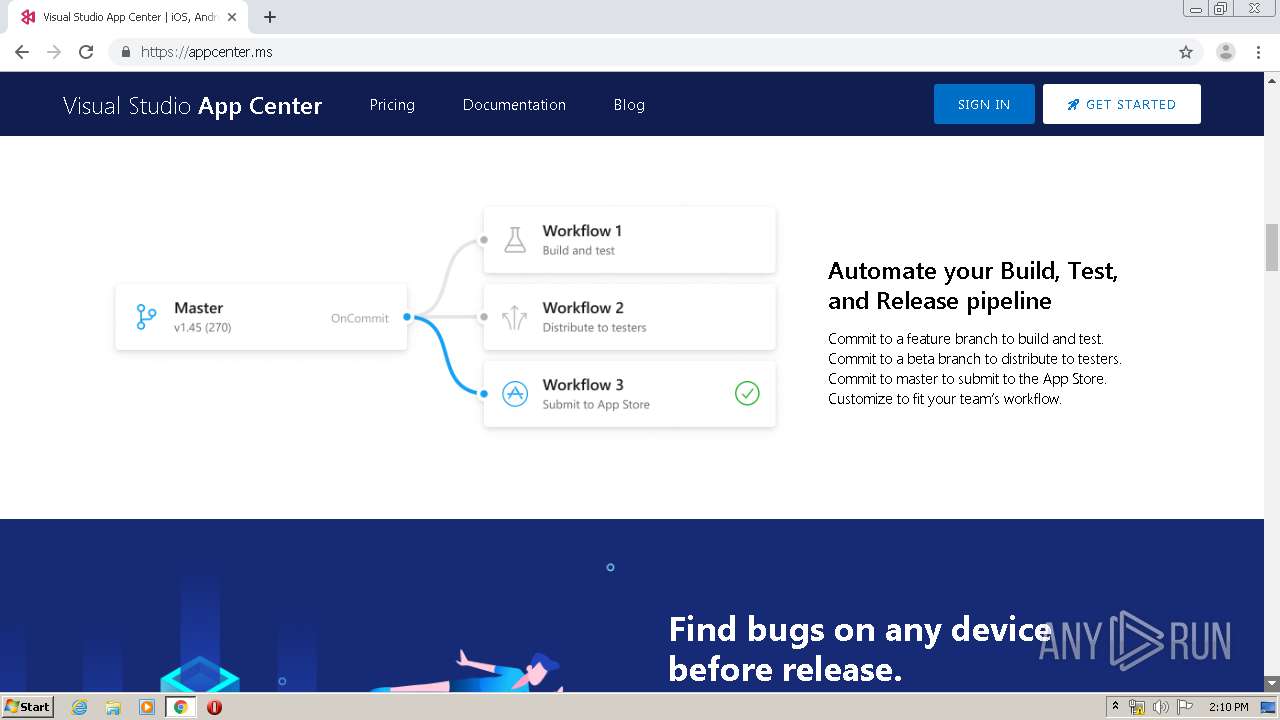Screen dimensions: 1280x720
Task: Go to the Blog page
Action: tap(629, 105)
